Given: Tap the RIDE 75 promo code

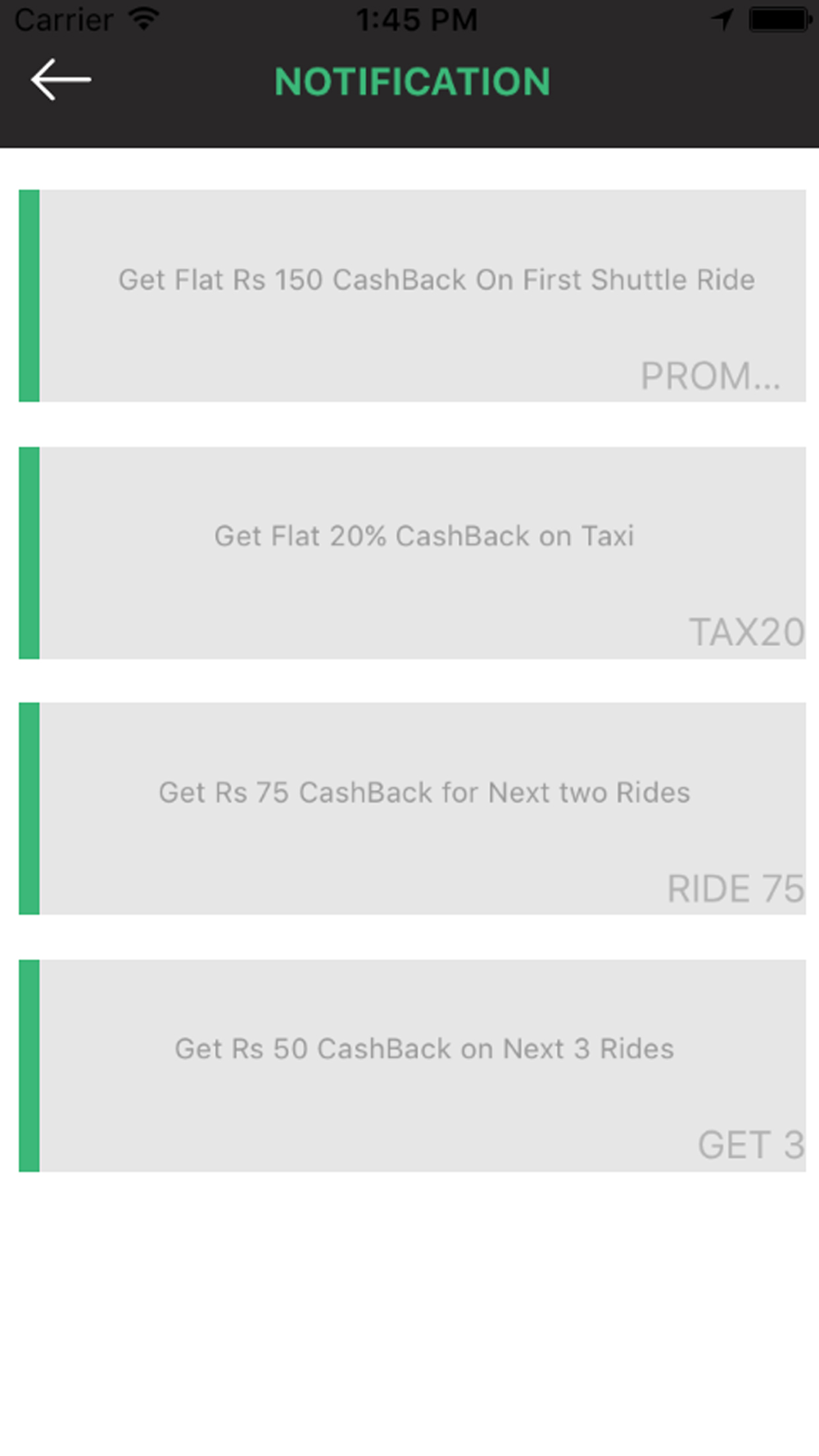Looking at the screenshot, I should pyautogui.click(x=735, y=889).
